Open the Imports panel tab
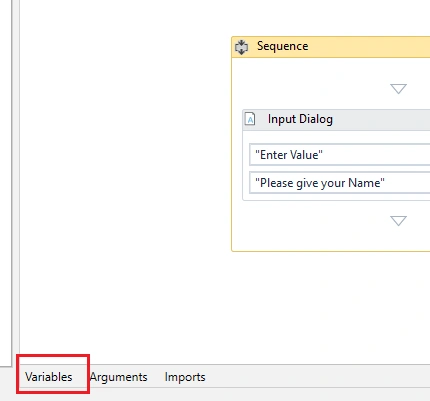 (185, 377)
